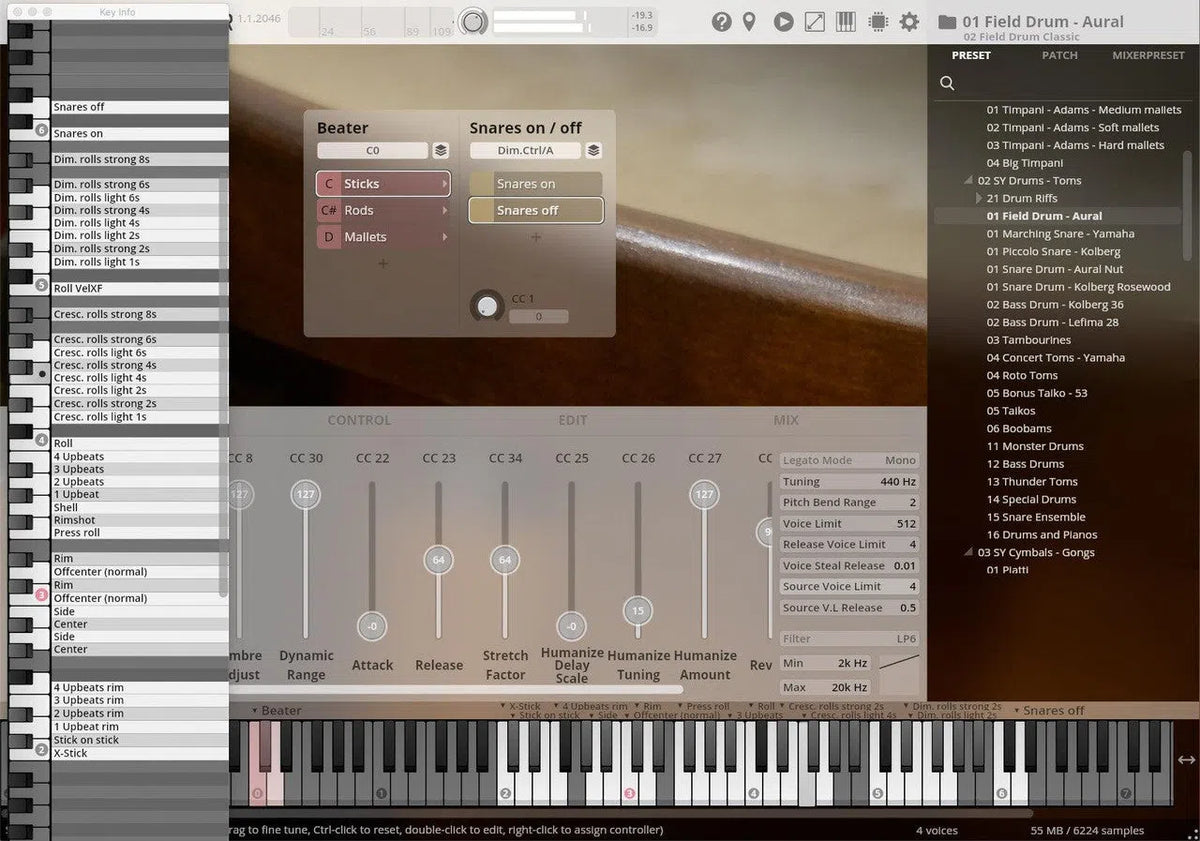Click the keyboard display icon in toolbar
This screenshot has height=841, width=1200.
point(846,21)
